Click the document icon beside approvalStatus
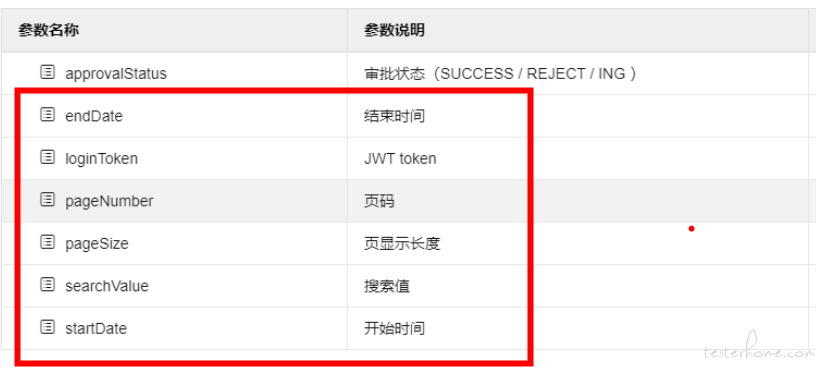 pyautogui.click(x=47, y=72)
